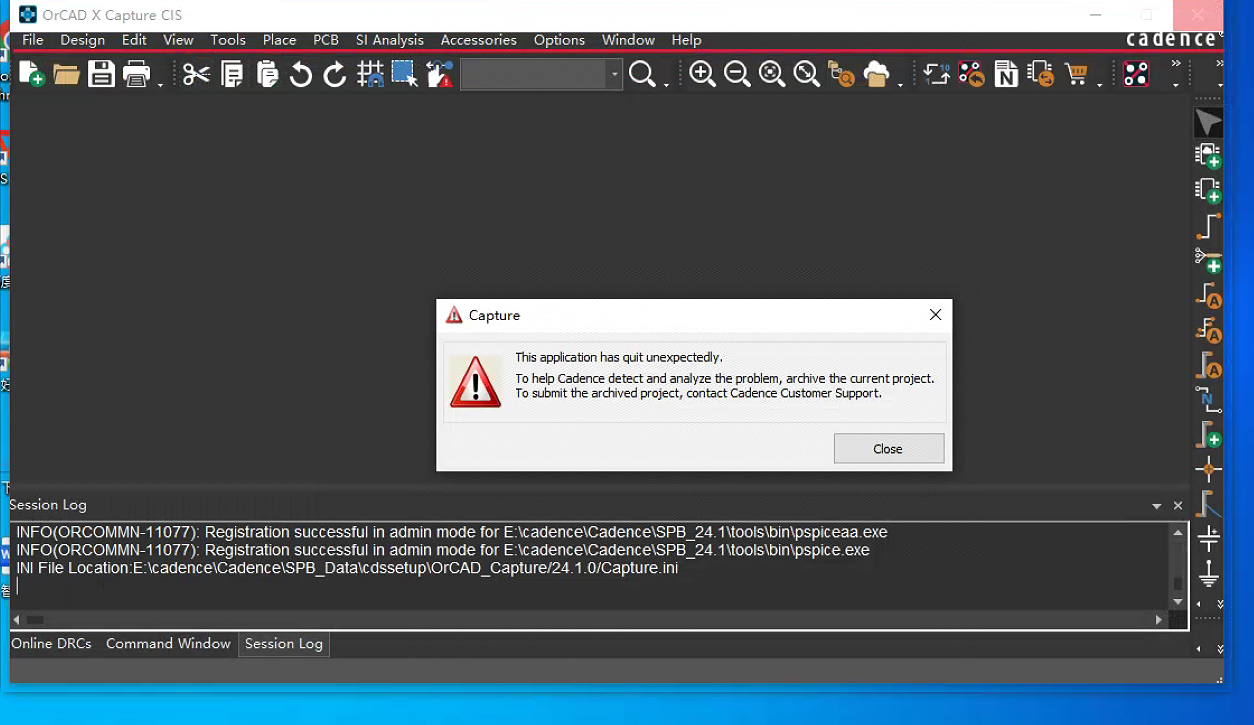Toggle snap to grid icon
The image size is (1254, 725).
point(370,74)
